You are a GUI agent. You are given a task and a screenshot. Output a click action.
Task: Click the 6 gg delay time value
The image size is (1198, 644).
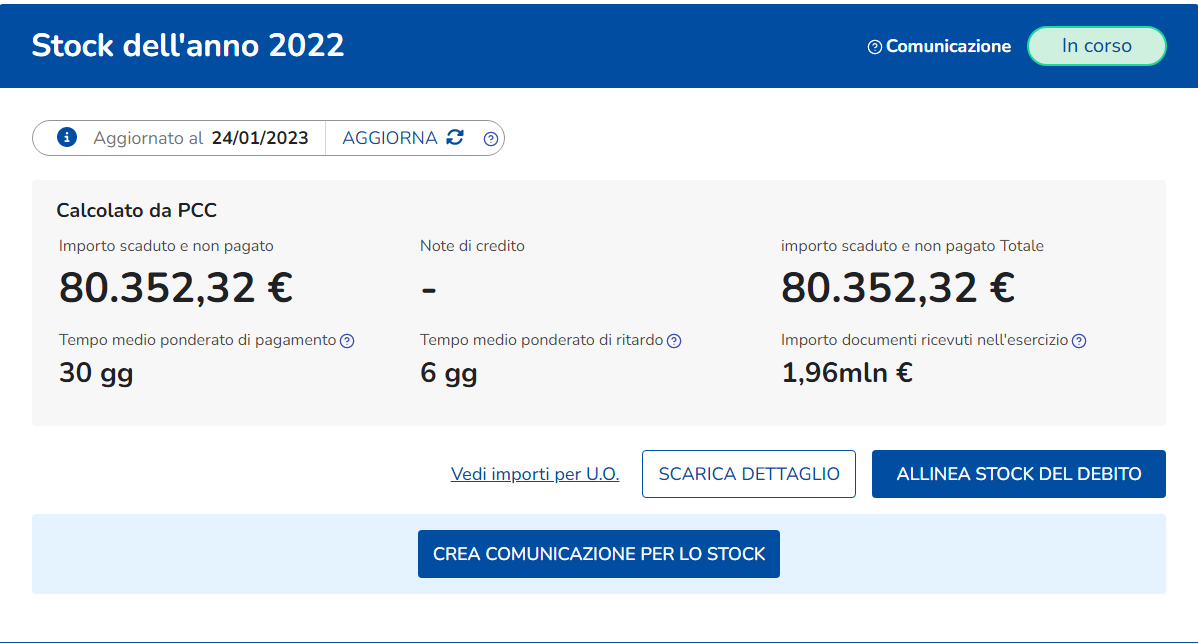pyautogui.click(x=448, y=373)
